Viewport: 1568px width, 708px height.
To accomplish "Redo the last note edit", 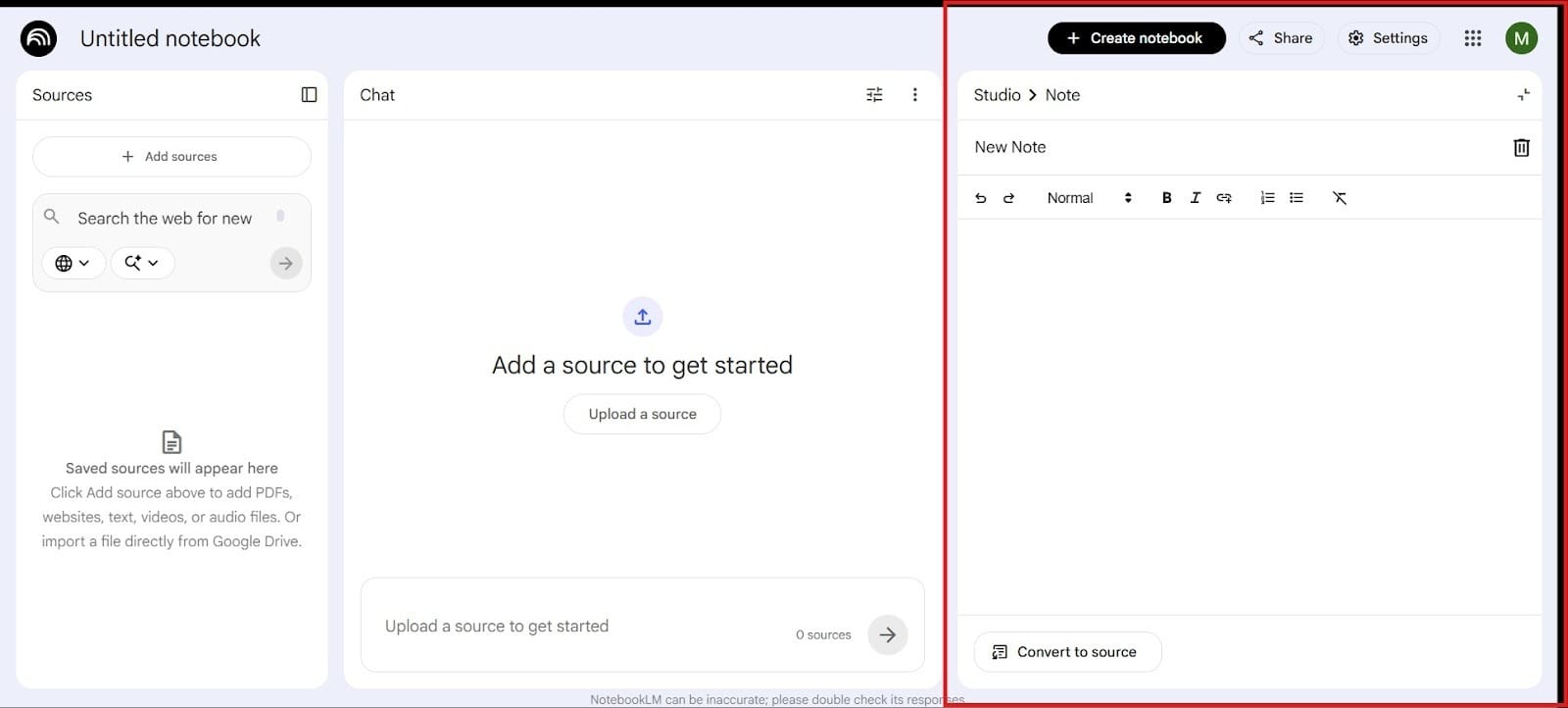I will point(1008,198).
